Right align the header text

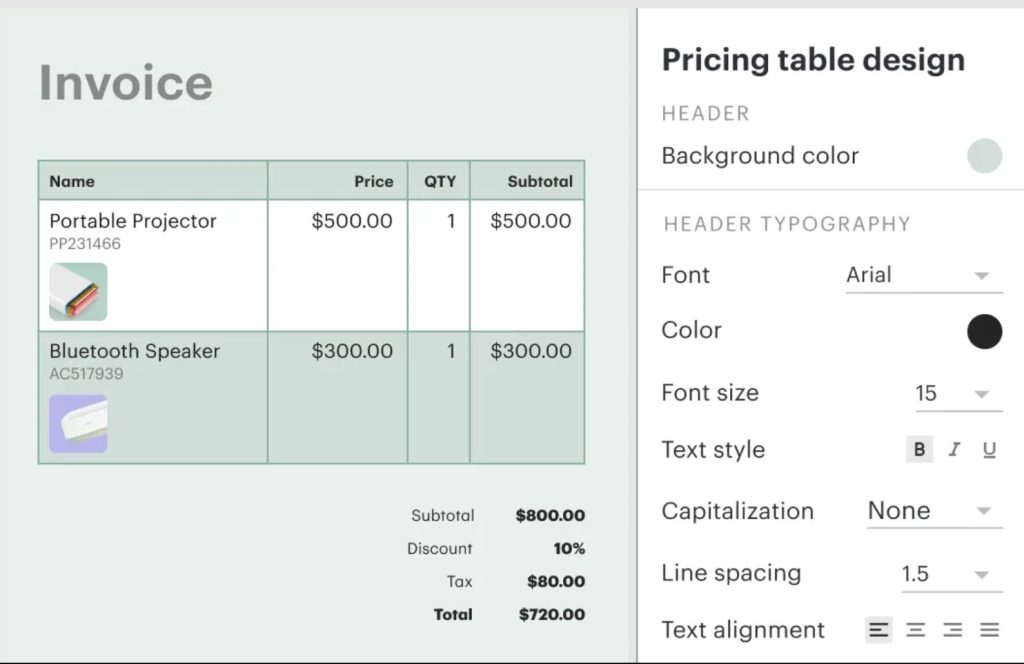click(952, 630)
